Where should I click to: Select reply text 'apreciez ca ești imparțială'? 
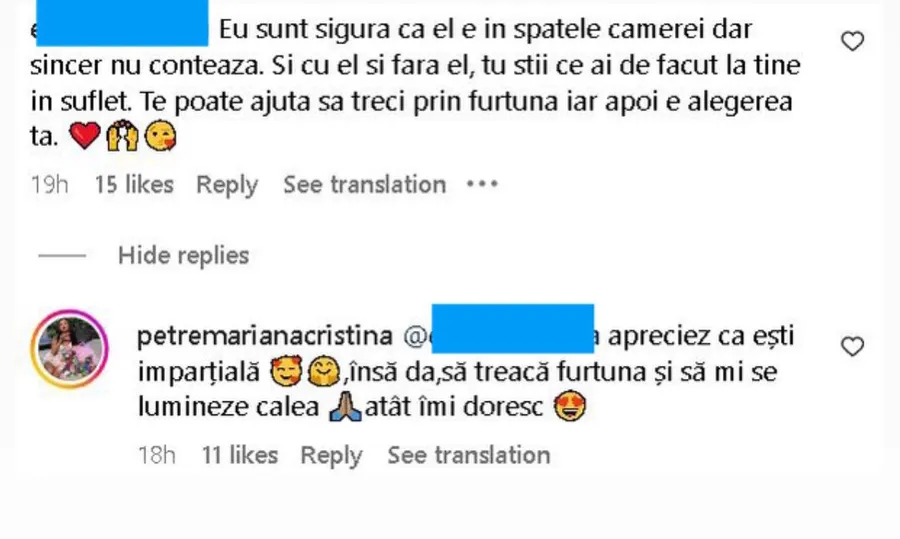pyautogui.click(x=466, y=354)
